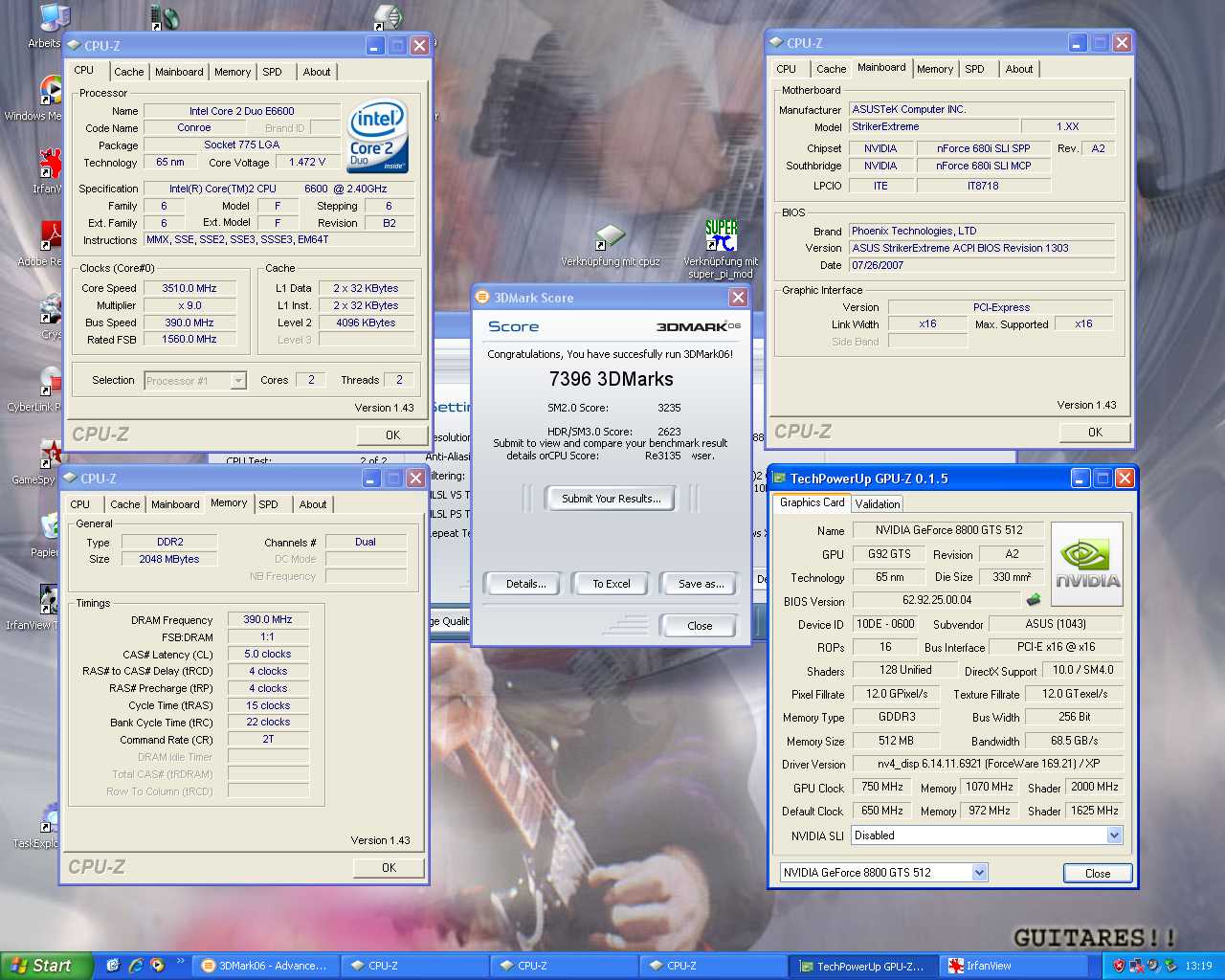Click the Save as... button
This screenshot has height=980, width=1225.
click(701, 584)
